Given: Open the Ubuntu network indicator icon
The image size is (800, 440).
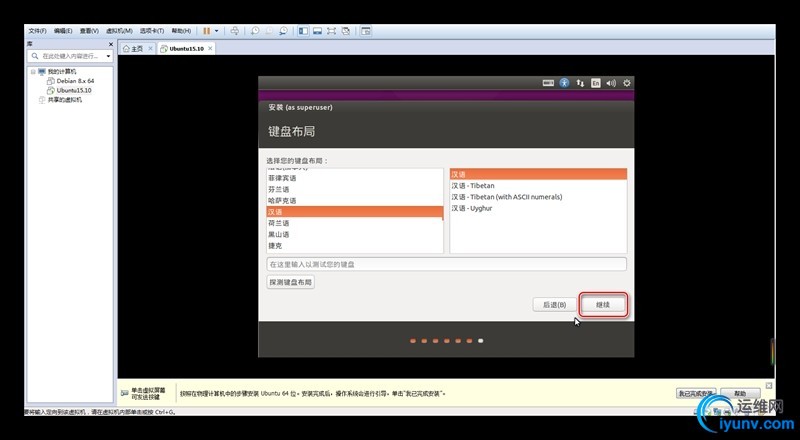Looking at the screenshot, I should (x=580, y=83).
